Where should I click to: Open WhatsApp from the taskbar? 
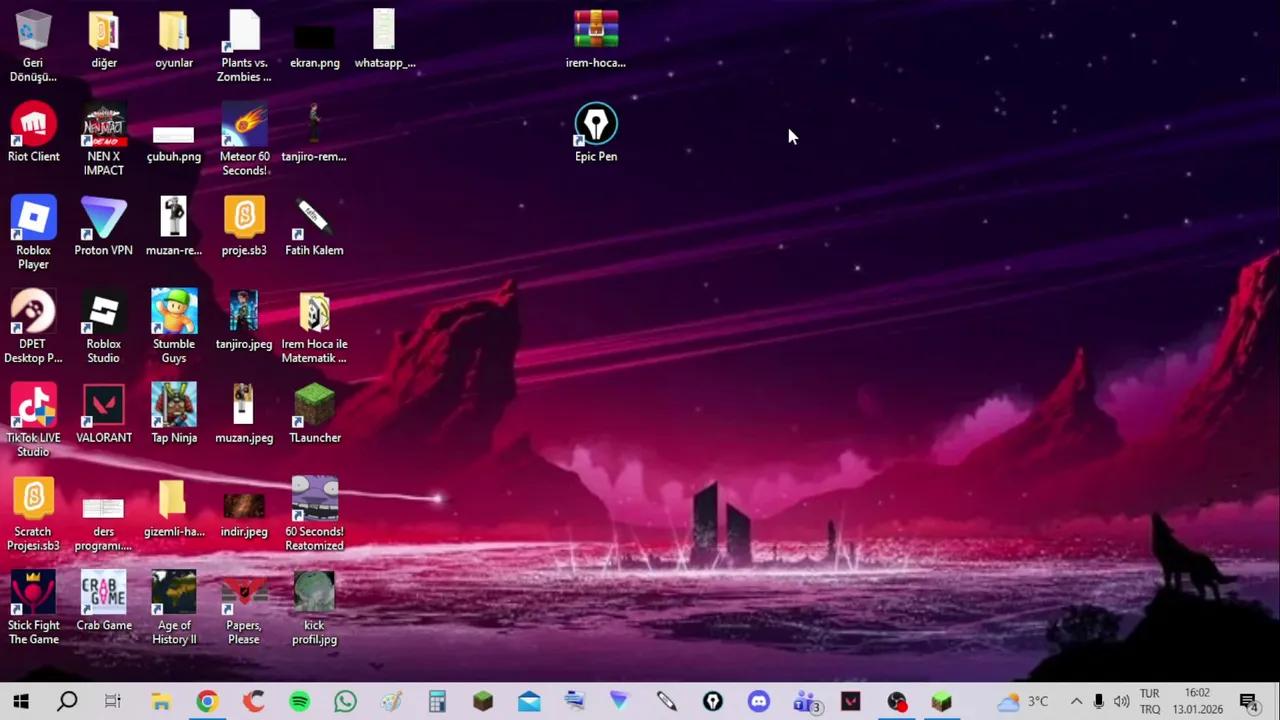pos(345,702)
